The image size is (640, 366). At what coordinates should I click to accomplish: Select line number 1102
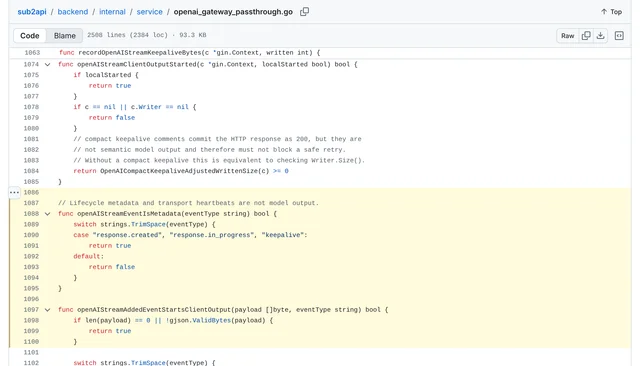pos(31,363)
